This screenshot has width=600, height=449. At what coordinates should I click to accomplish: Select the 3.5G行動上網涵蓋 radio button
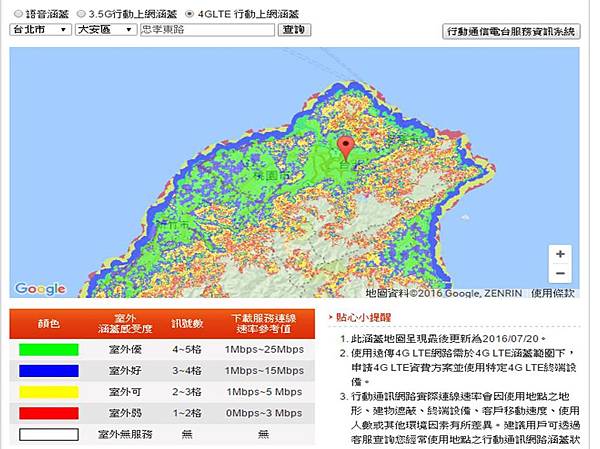[x=81, y=14]
